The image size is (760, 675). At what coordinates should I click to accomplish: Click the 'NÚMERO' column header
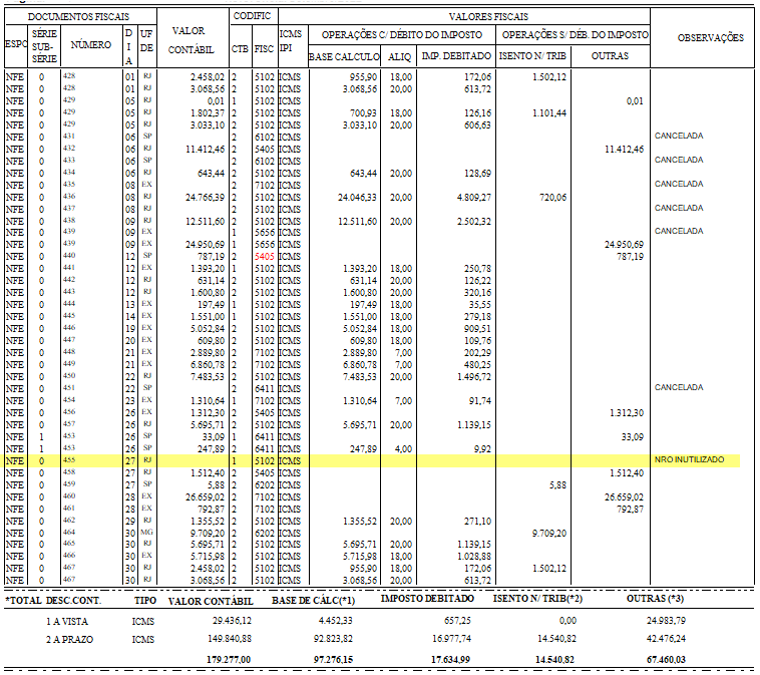[x=91, y=45]
